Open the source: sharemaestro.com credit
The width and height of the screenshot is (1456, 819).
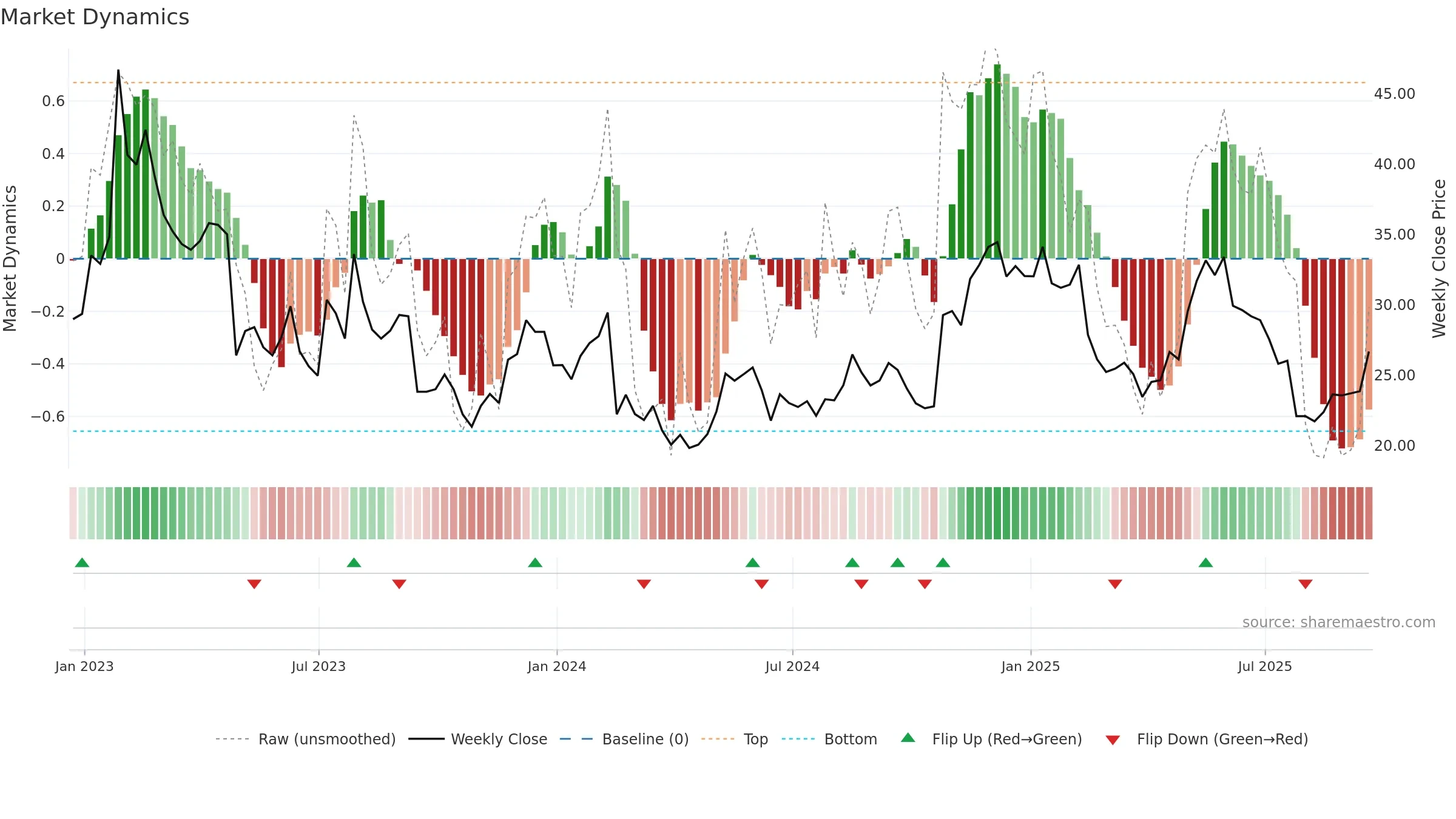[1339, 622]
